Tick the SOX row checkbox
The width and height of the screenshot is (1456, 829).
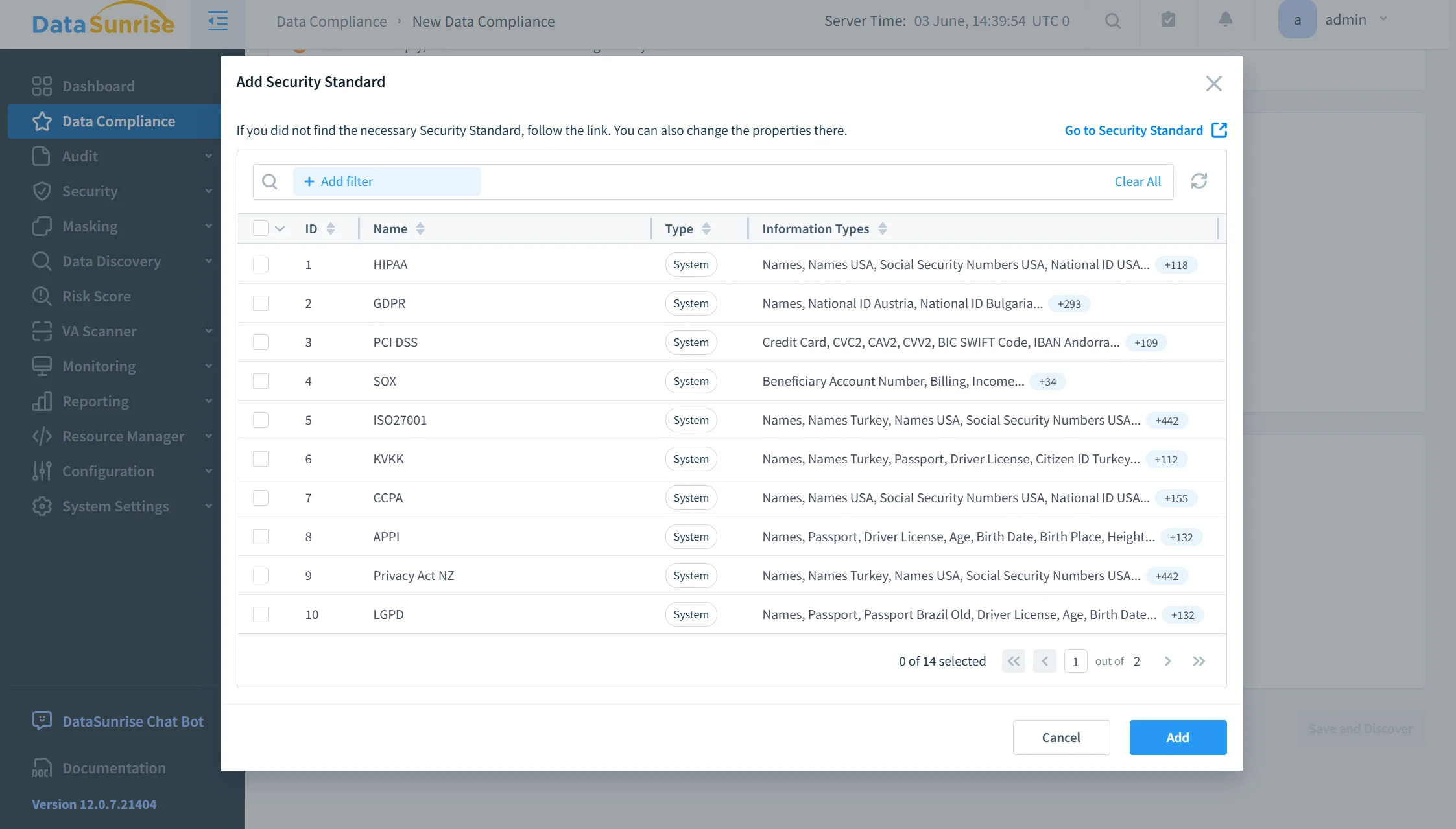tap(261, 381)
